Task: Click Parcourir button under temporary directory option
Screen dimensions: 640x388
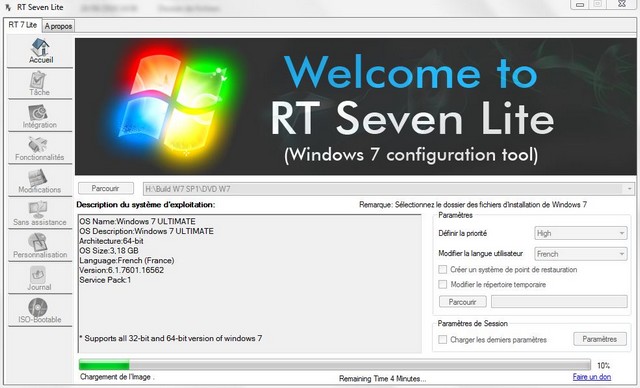Action: [462, 302]
